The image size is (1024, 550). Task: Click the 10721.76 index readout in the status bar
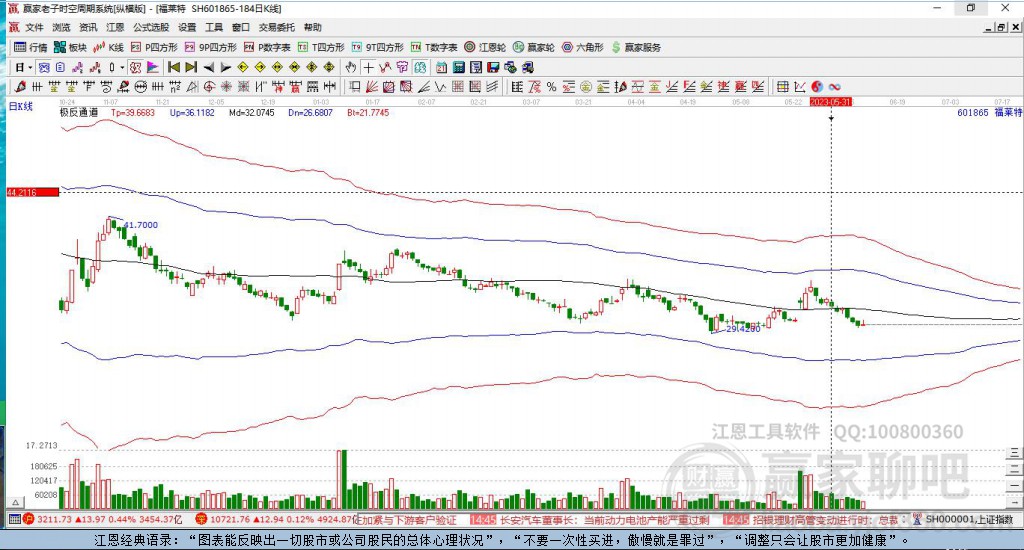pyautogui.click(x=229, y=519)
